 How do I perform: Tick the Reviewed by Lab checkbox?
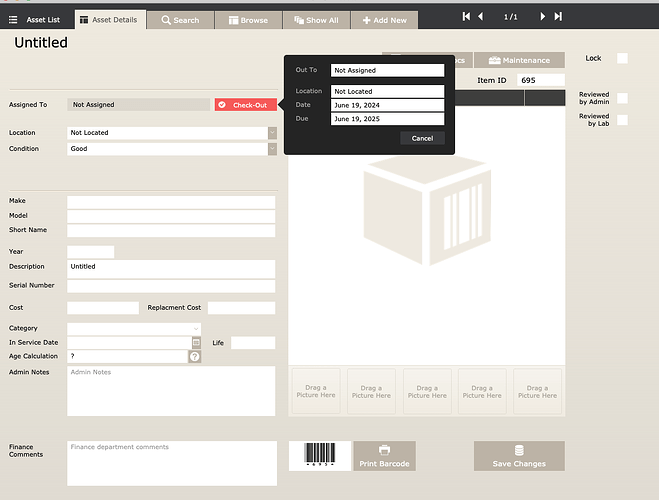coord(622,120)
